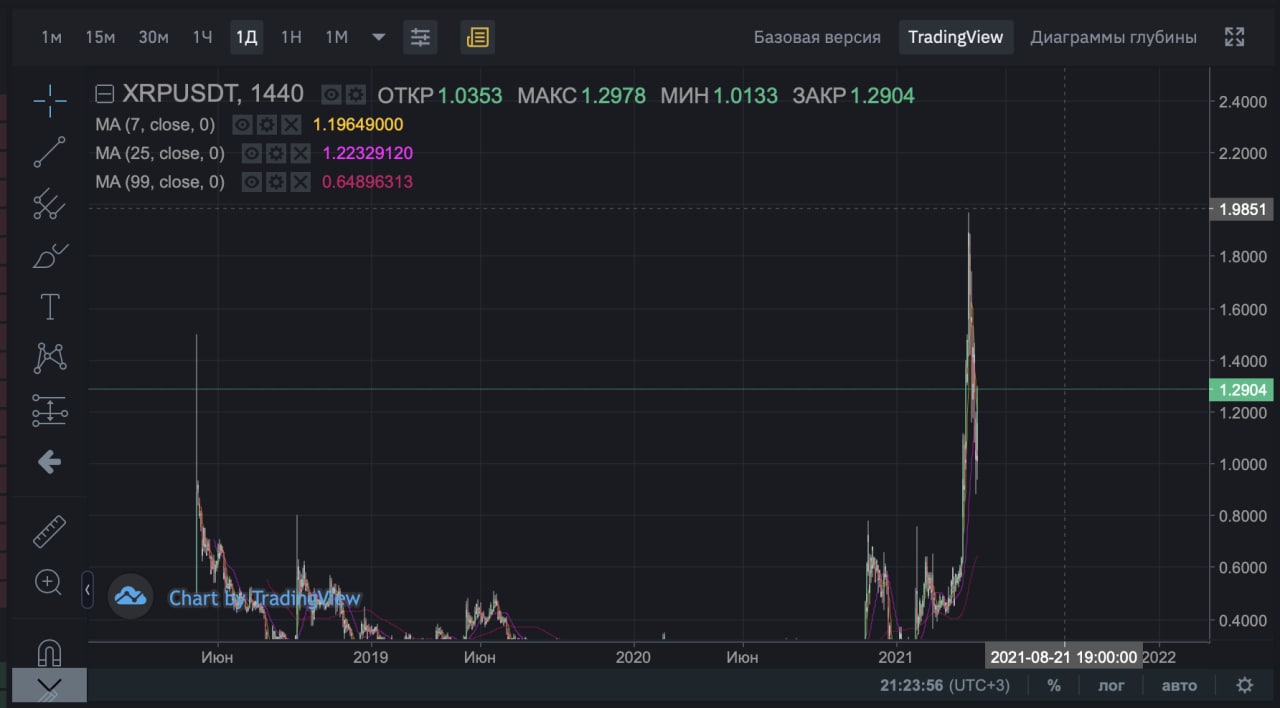
Task: Open the timezone selector UTC+3
Action: (x=979, y=685)
